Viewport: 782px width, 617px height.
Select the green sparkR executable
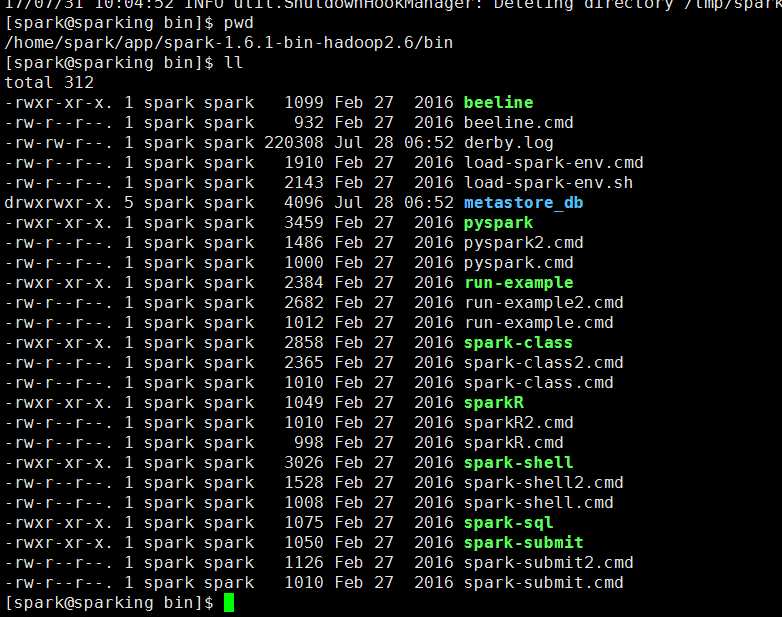(493, 403)
